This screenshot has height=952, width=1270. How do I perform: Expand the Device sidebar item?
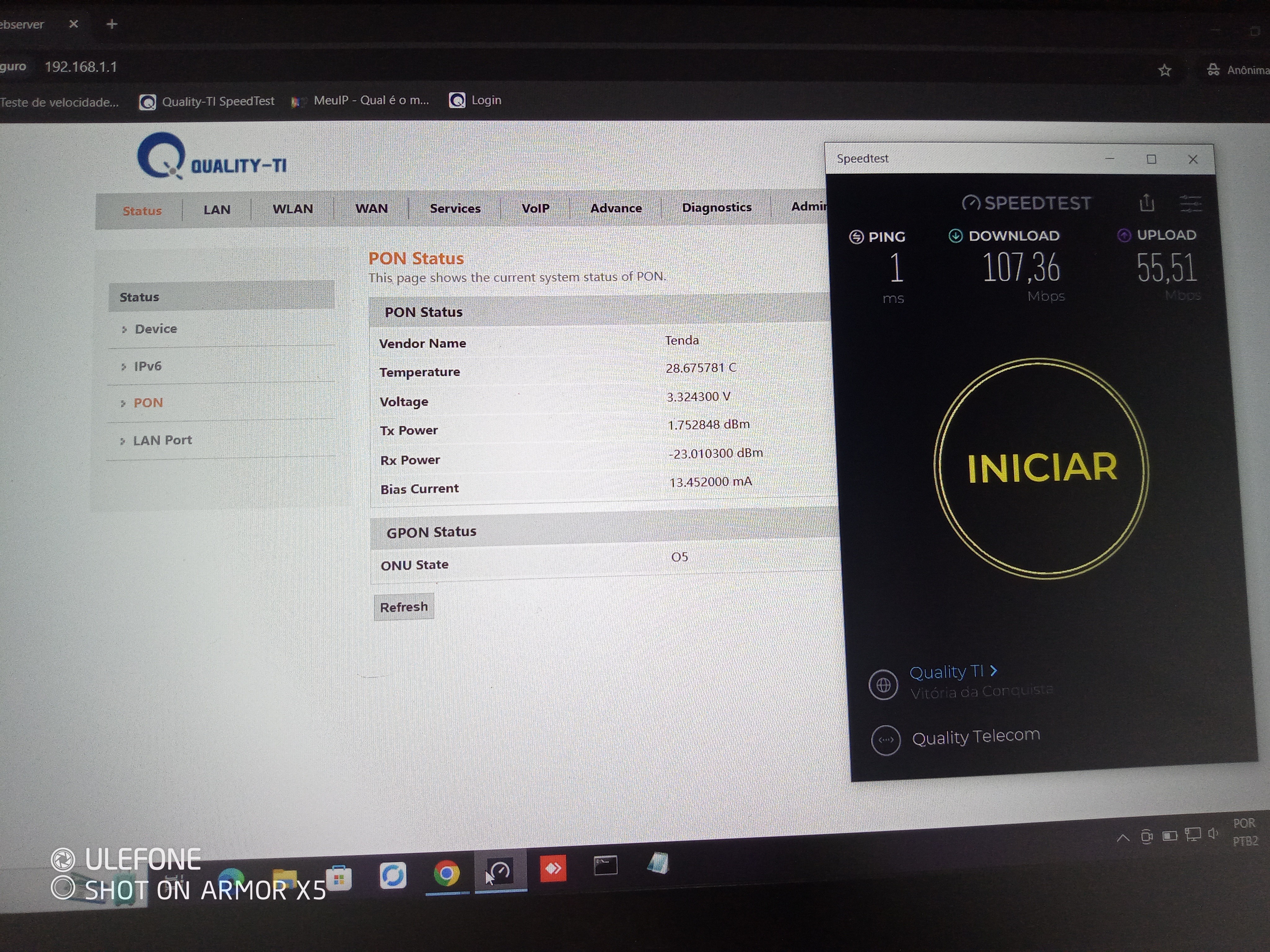tap(156, 329)
